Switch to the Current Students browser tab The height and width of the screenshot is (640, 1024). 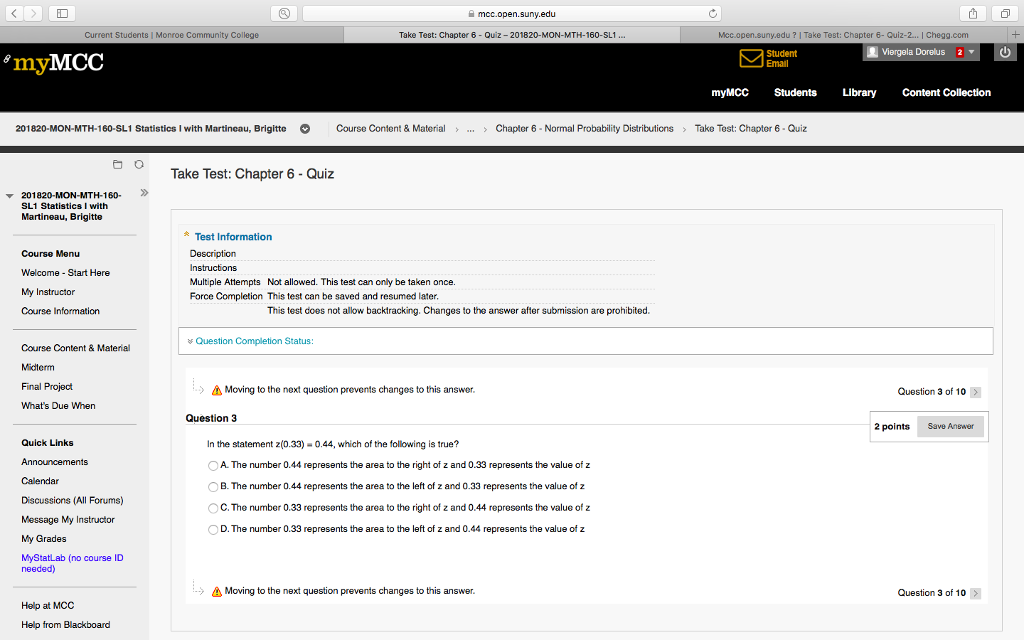[171, 35]
